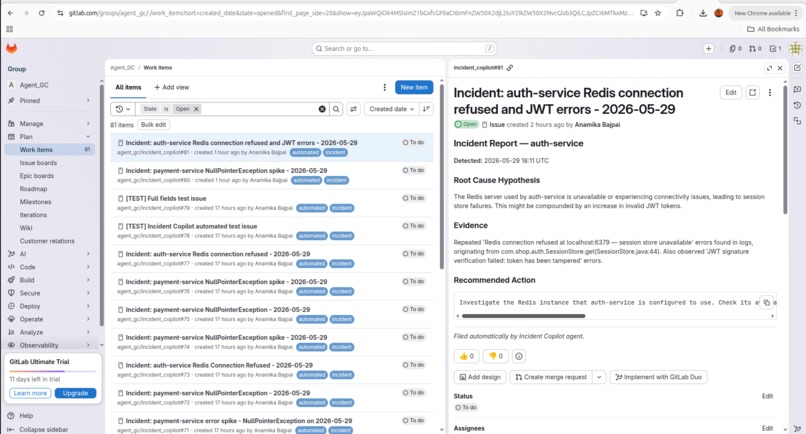
Task: Click Add design button
Action: pos(480,377)
